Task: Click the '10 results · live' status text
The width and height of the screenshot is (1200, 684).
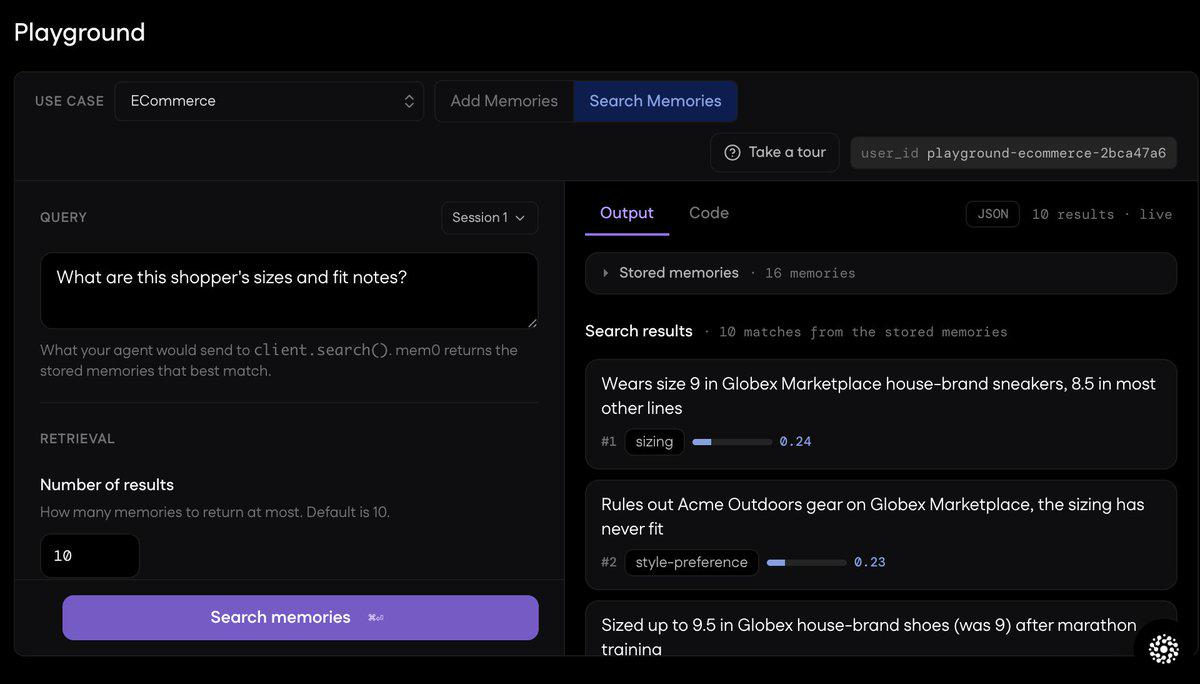Action: (x=1102, y=214)
